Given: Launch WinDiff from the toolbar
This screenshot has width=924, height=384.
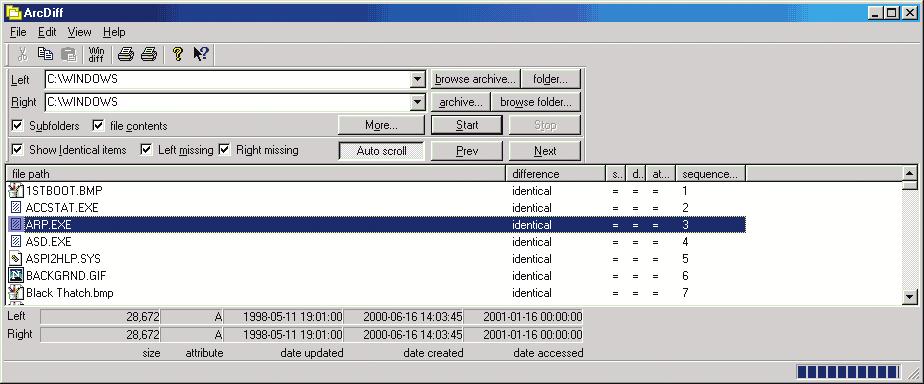Looking at the screenshot, I should coord(96,54).
